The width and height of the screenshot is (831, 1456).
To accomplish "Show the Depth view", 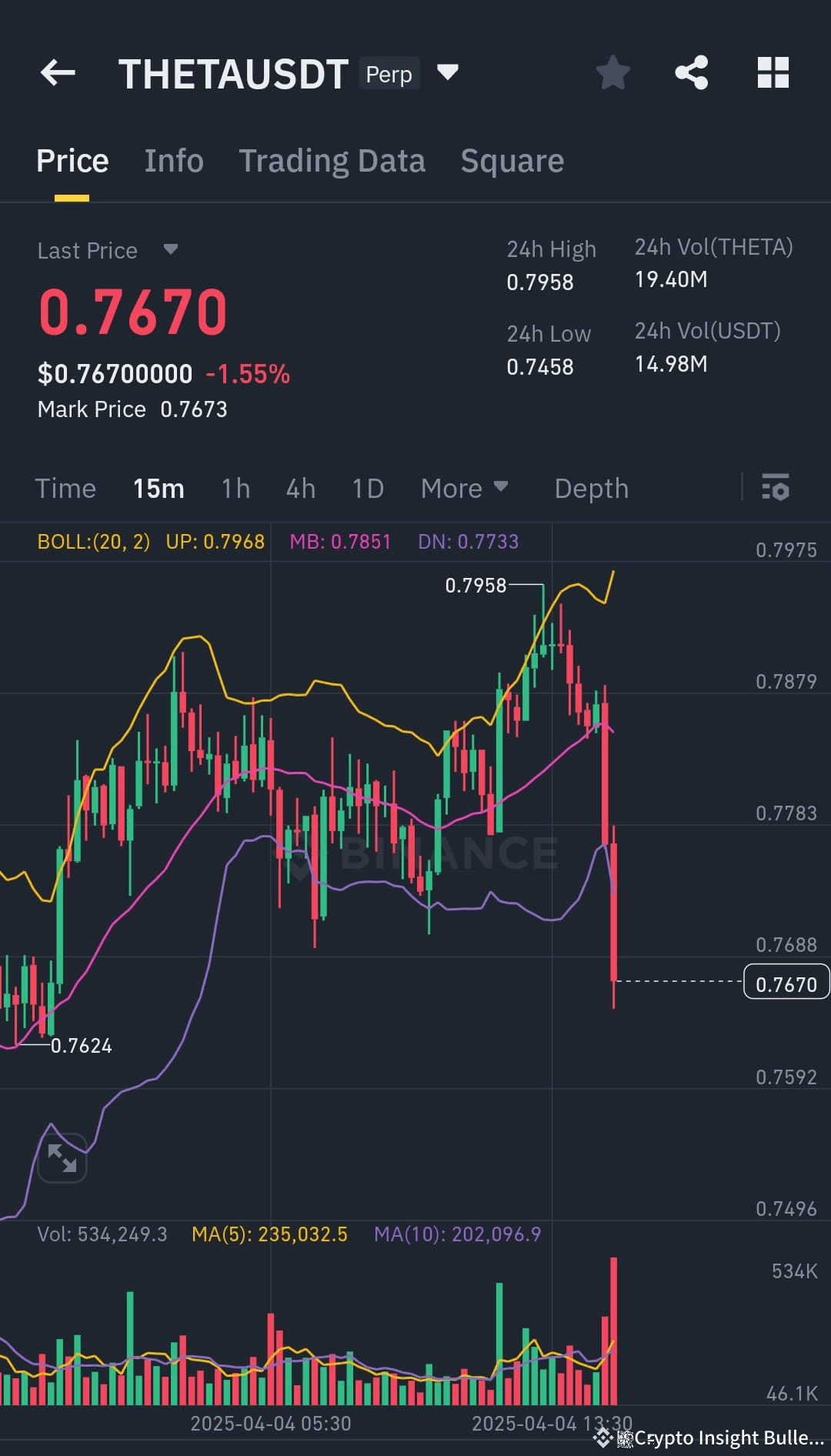I will point(591,488).
